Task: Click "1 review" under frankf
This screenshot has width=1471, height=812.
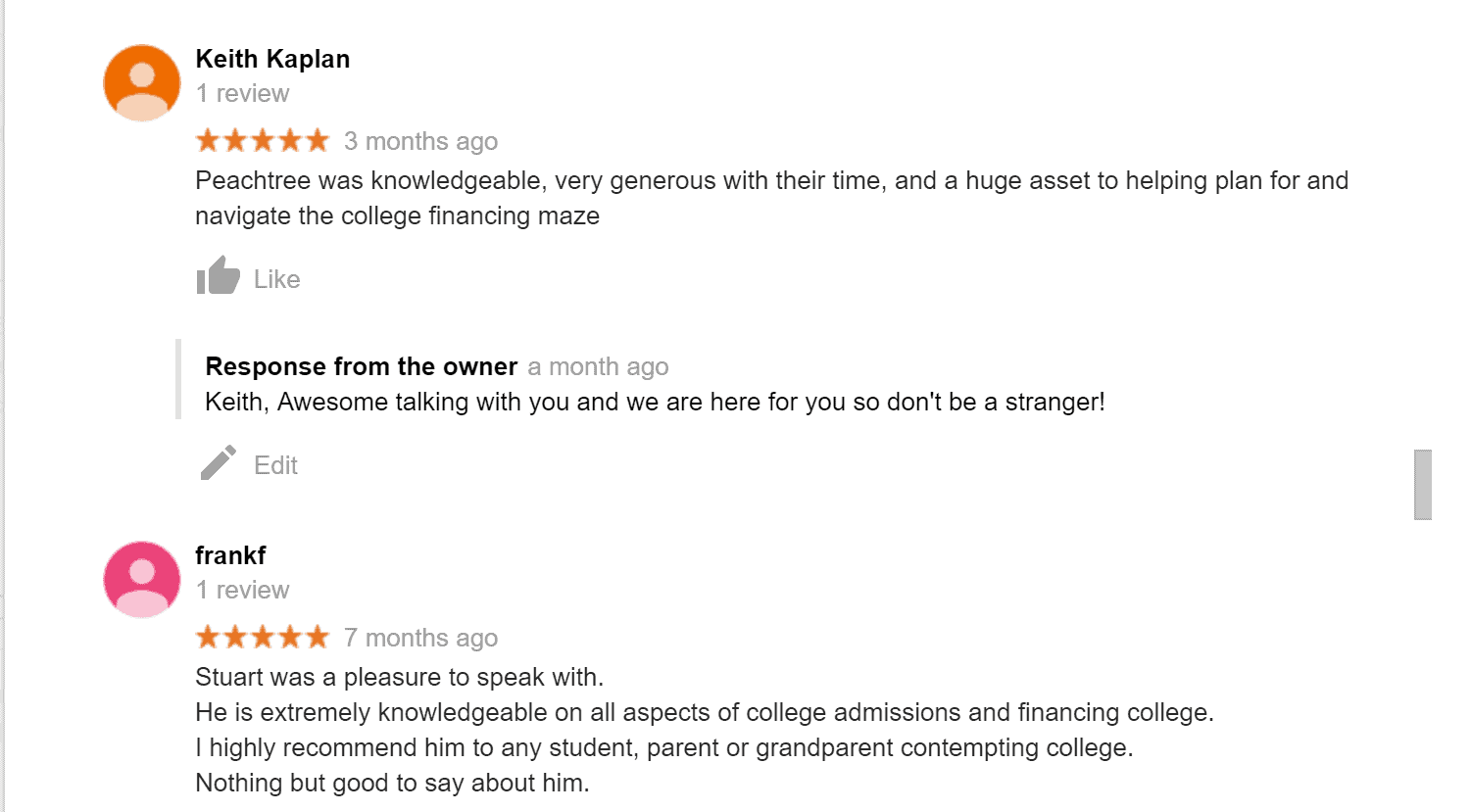Action: click(x=242, y=591)
